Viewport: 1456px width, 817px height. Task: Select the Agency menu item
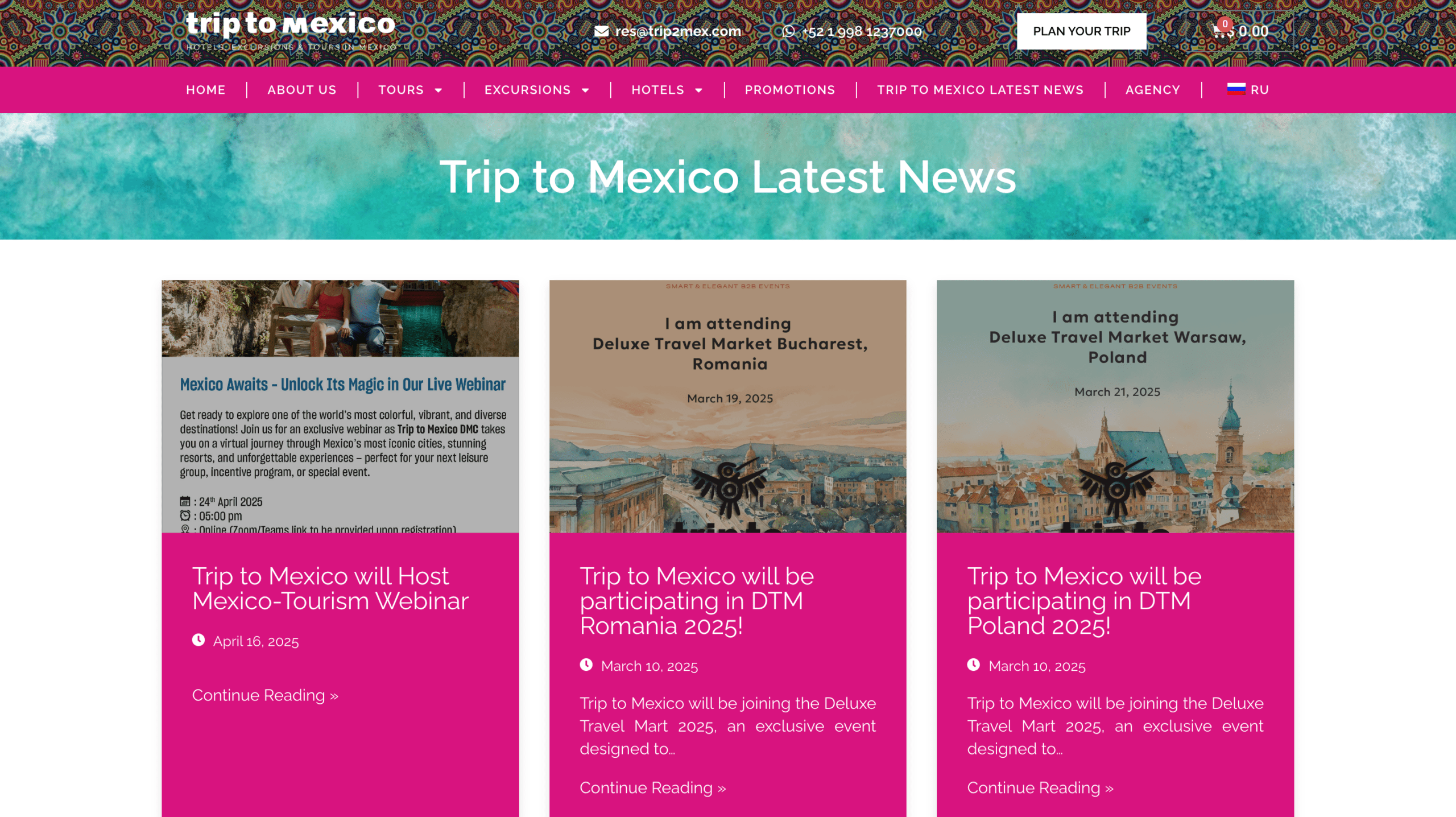click(1153, 90)
